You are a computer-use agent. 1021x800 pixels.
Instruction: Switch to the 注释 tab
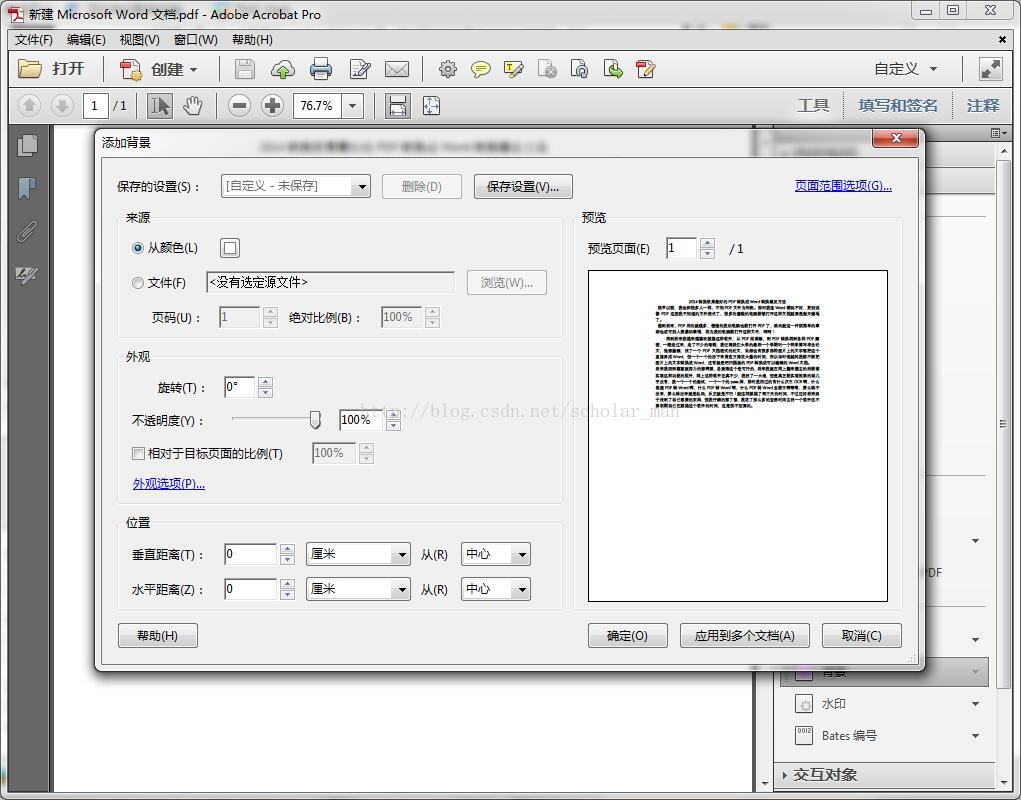[983, 105]
